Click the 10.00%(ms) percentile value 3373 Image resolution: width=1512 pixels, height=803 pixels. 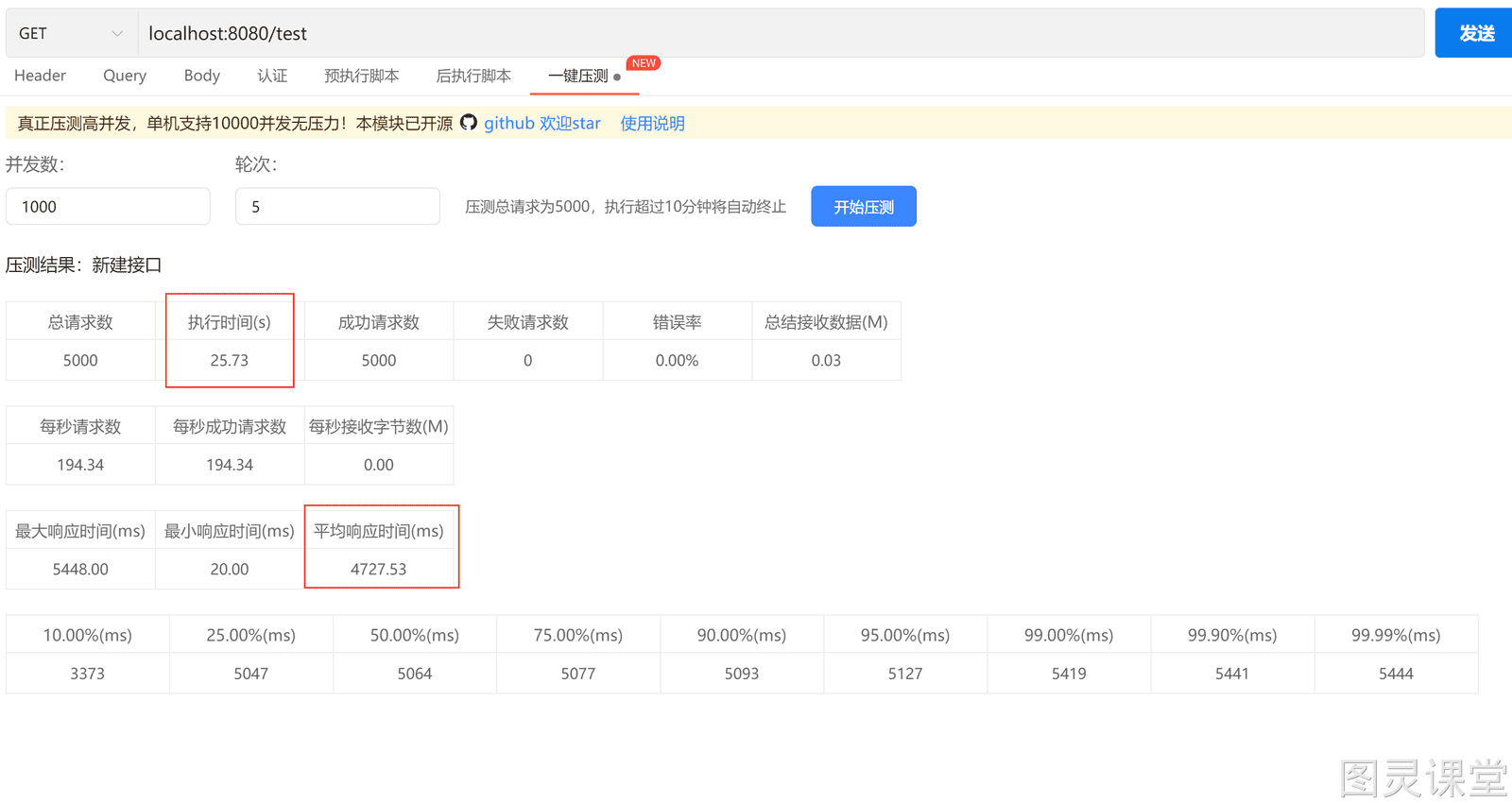coord(88,674)
